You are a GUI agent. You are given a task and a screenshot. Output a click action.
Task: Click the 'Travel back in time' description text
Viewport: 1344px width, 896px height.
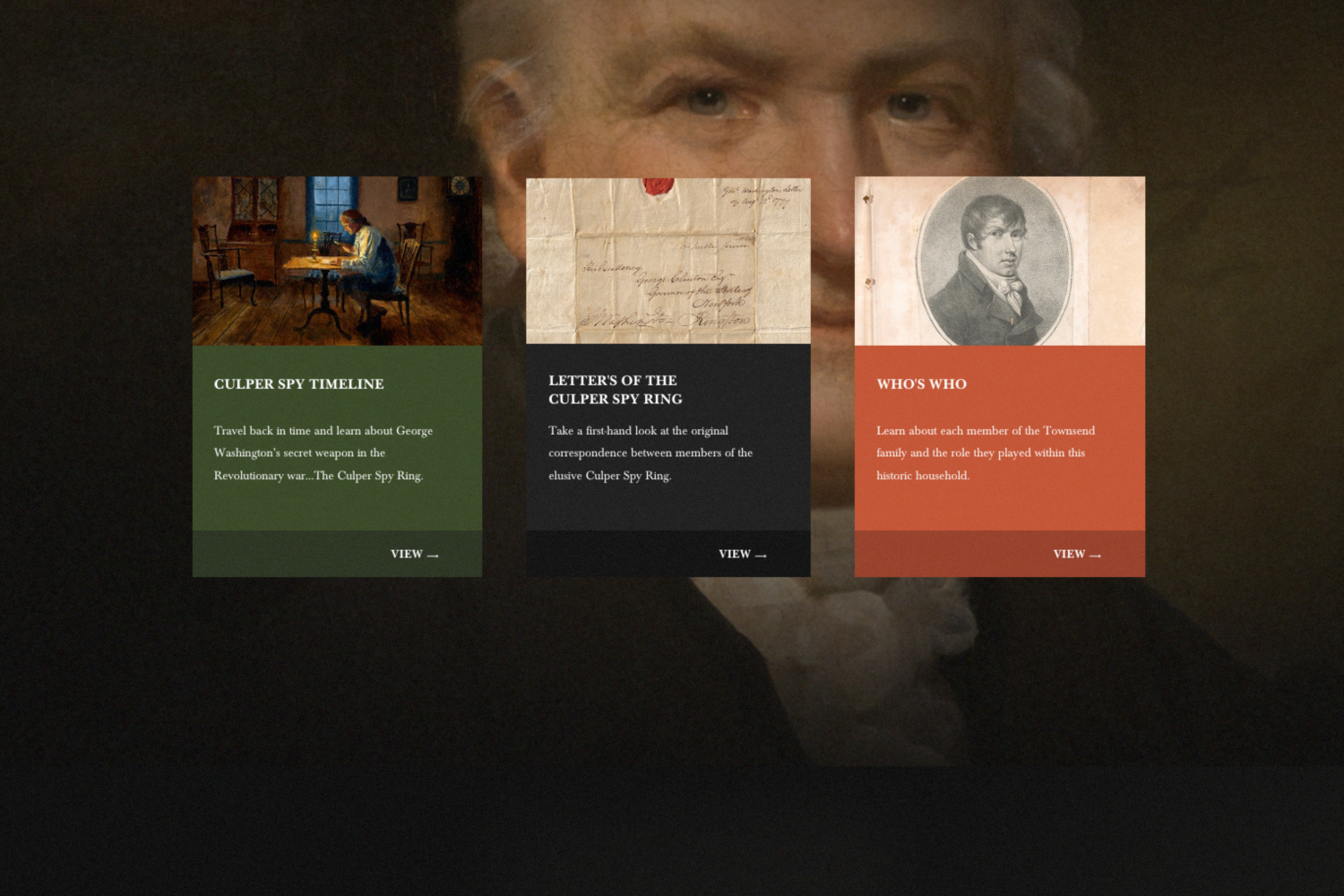coord(323,452)
